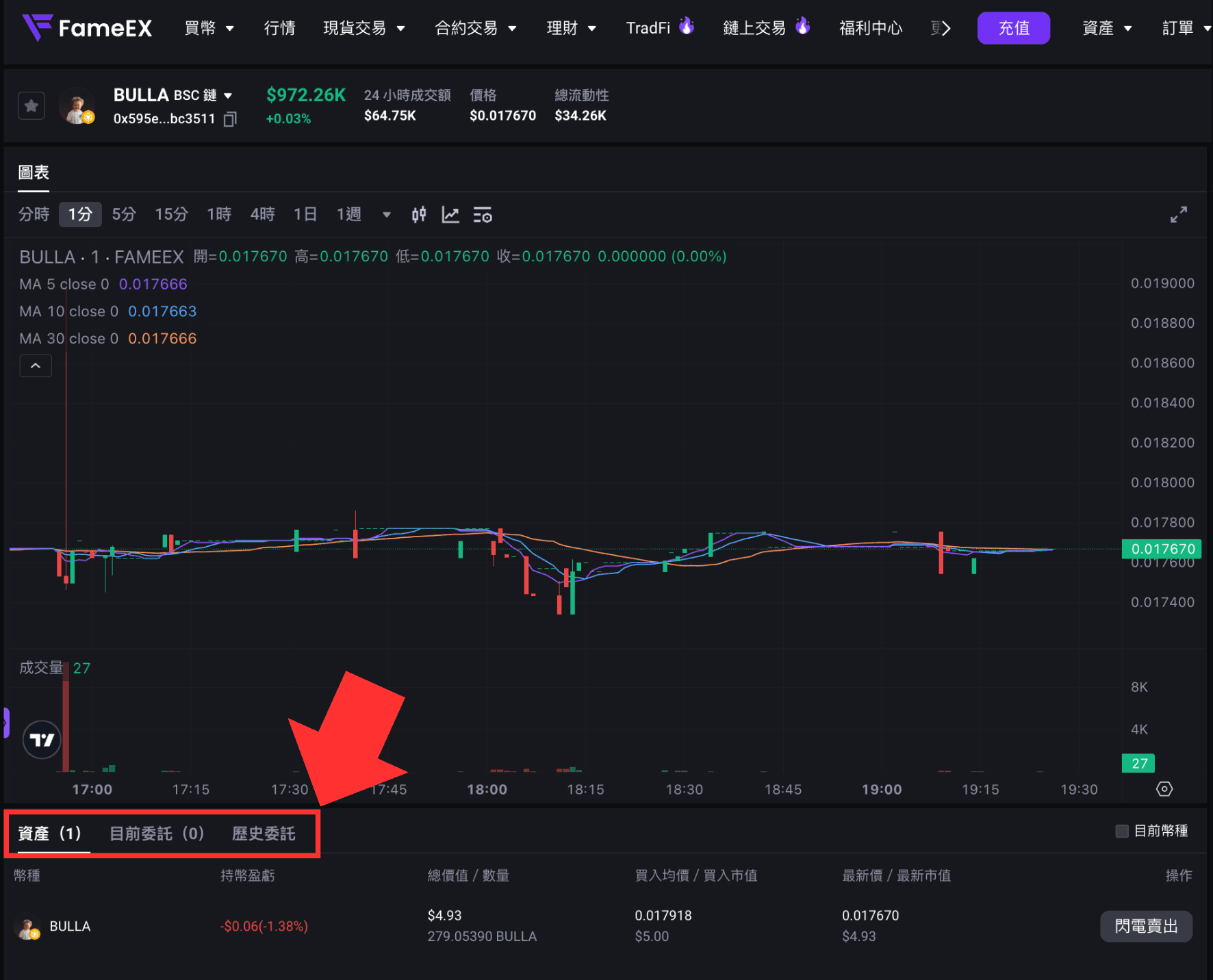Image resolution: width=1213 pixels, height=980 pixels.
Task: Click the 24 小時成交額 value $64.75K
Action: pos(390,116)
